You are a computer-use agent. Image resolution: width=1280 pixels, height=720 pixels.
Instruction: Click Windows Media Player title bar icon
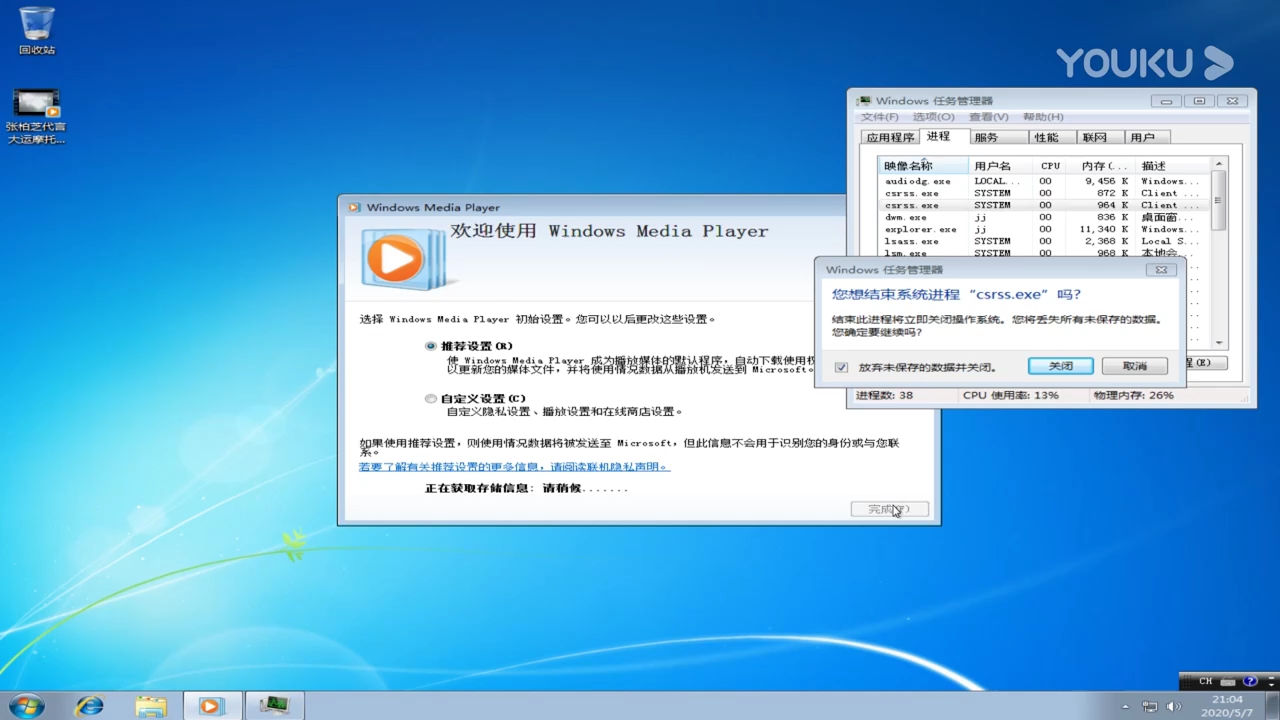coord(354,207)
